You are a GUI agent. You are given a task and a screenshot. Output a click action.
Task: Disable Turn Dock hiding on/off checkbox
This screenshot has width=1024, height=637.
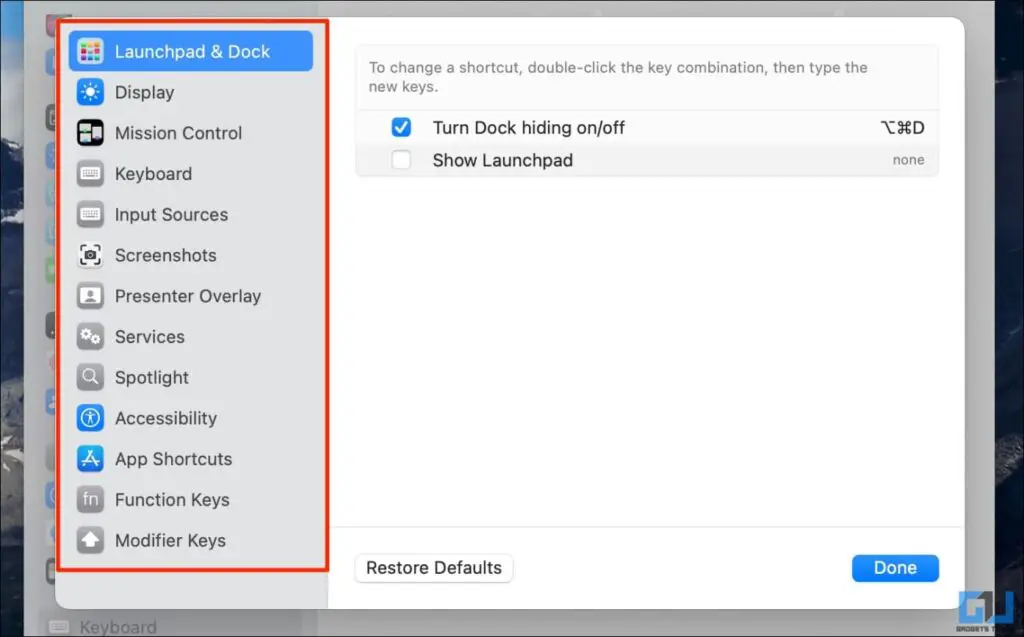(401, 128)
